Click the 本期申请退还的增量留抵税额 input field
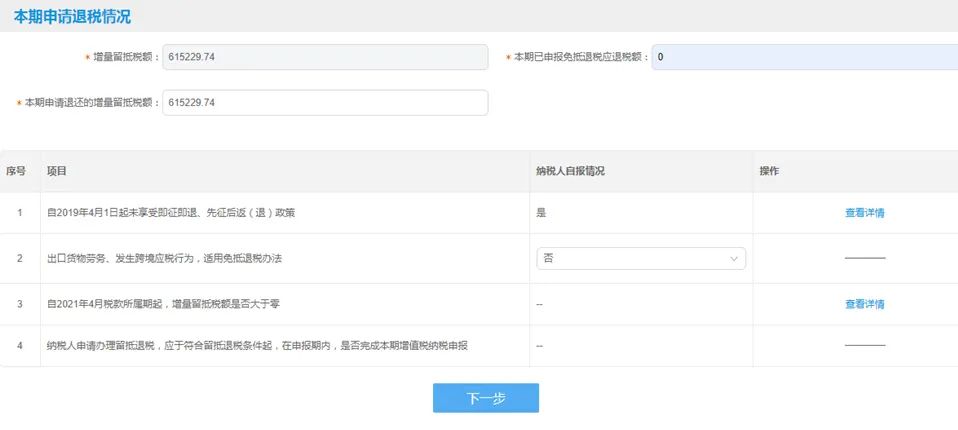958x430 pixels. pos(325,103)
